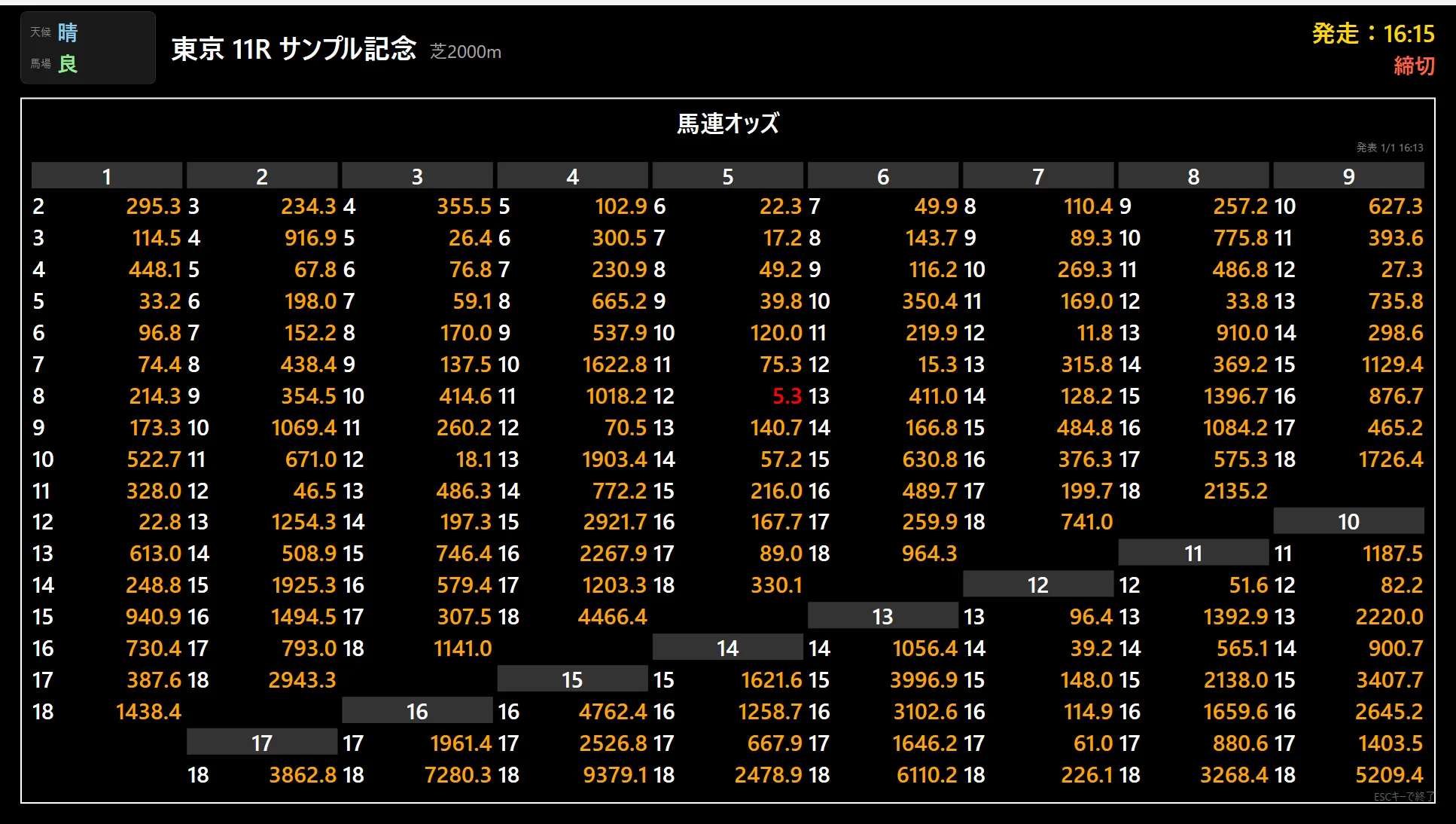Click the 馬連オッズ table title
Image resolution: width=1456 pixels, height=824 pixels.
tap(728, 123)
